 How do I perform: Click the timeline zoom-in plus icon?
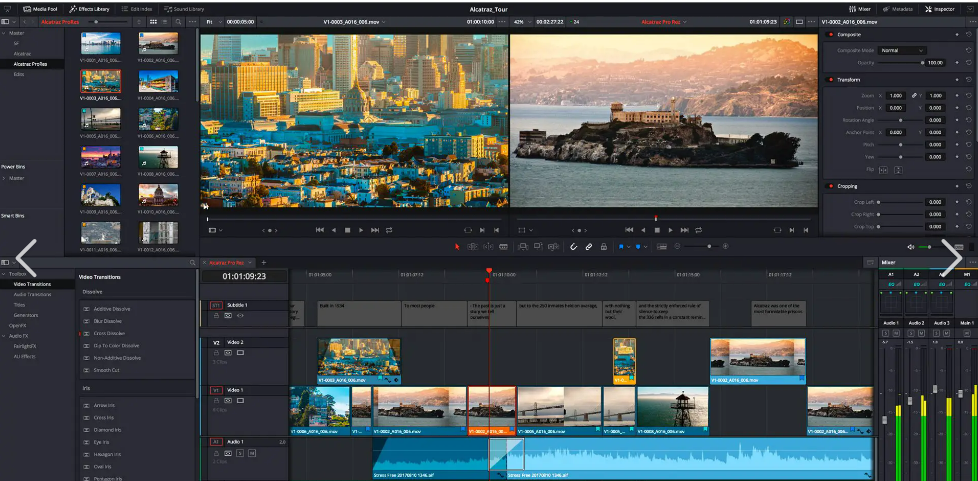[725, 246]
